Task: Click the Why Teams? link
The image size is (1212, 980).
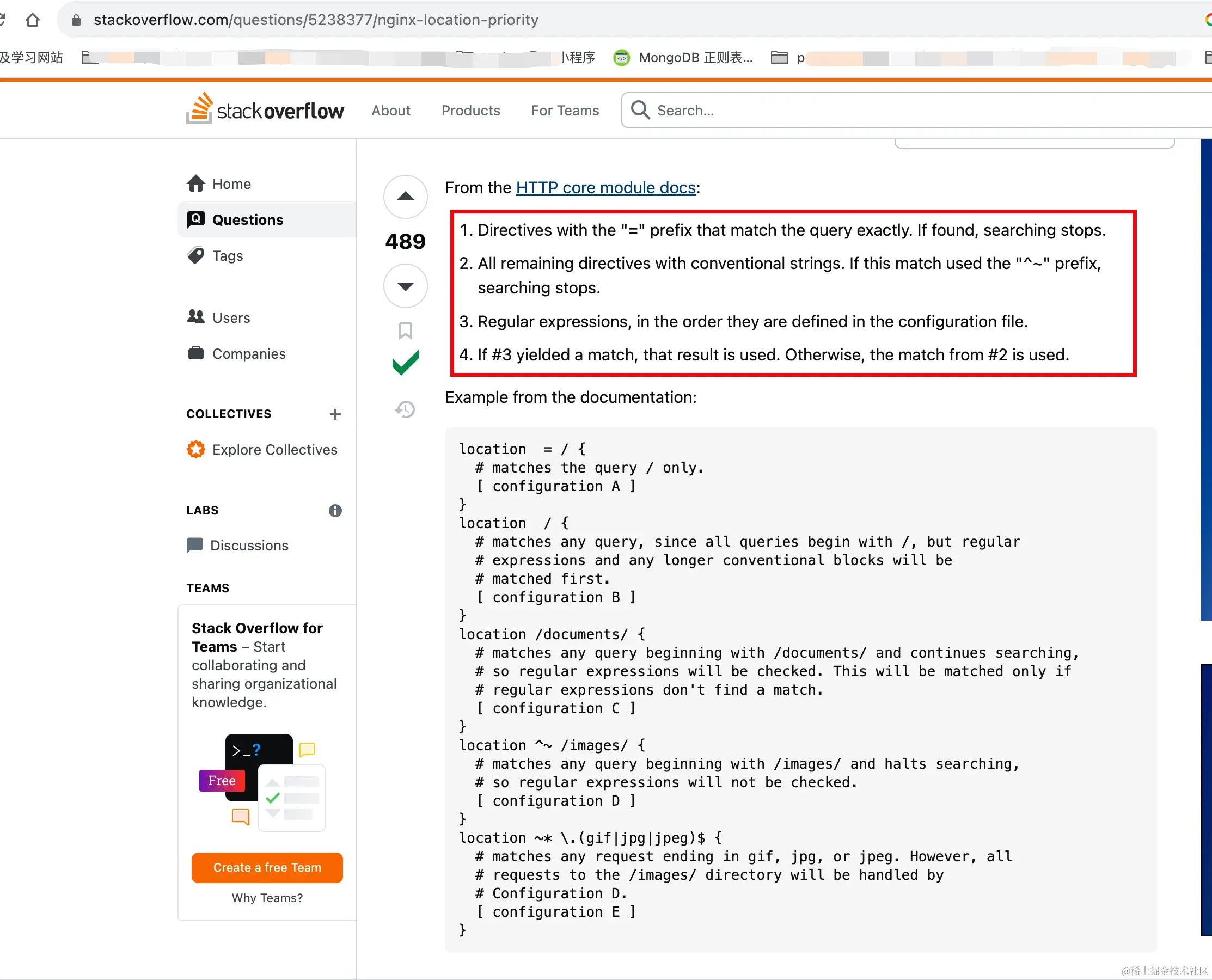Action: tap(266, 898)
